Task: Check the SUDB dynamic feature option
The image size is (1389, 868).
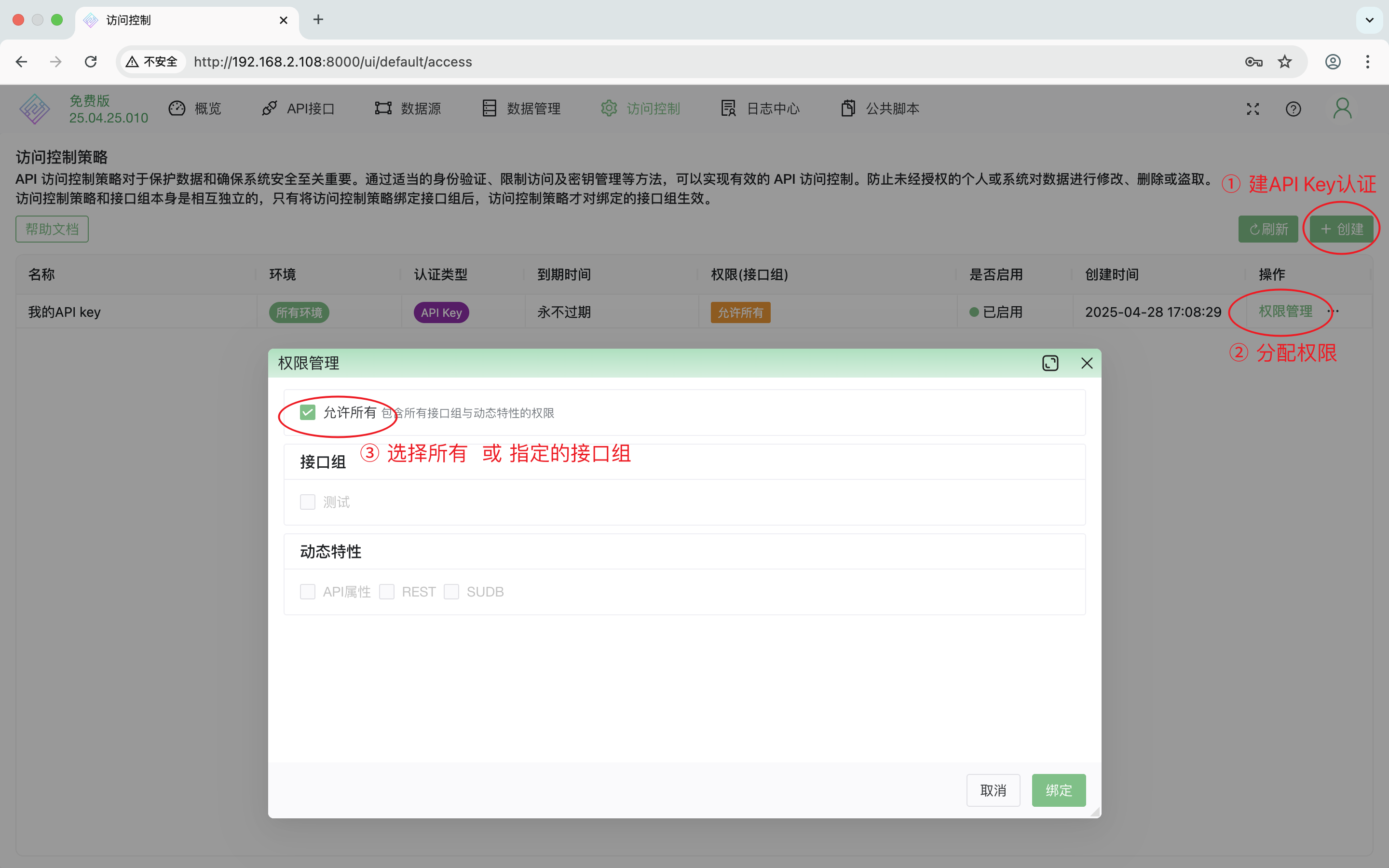Action: (451, 591)
